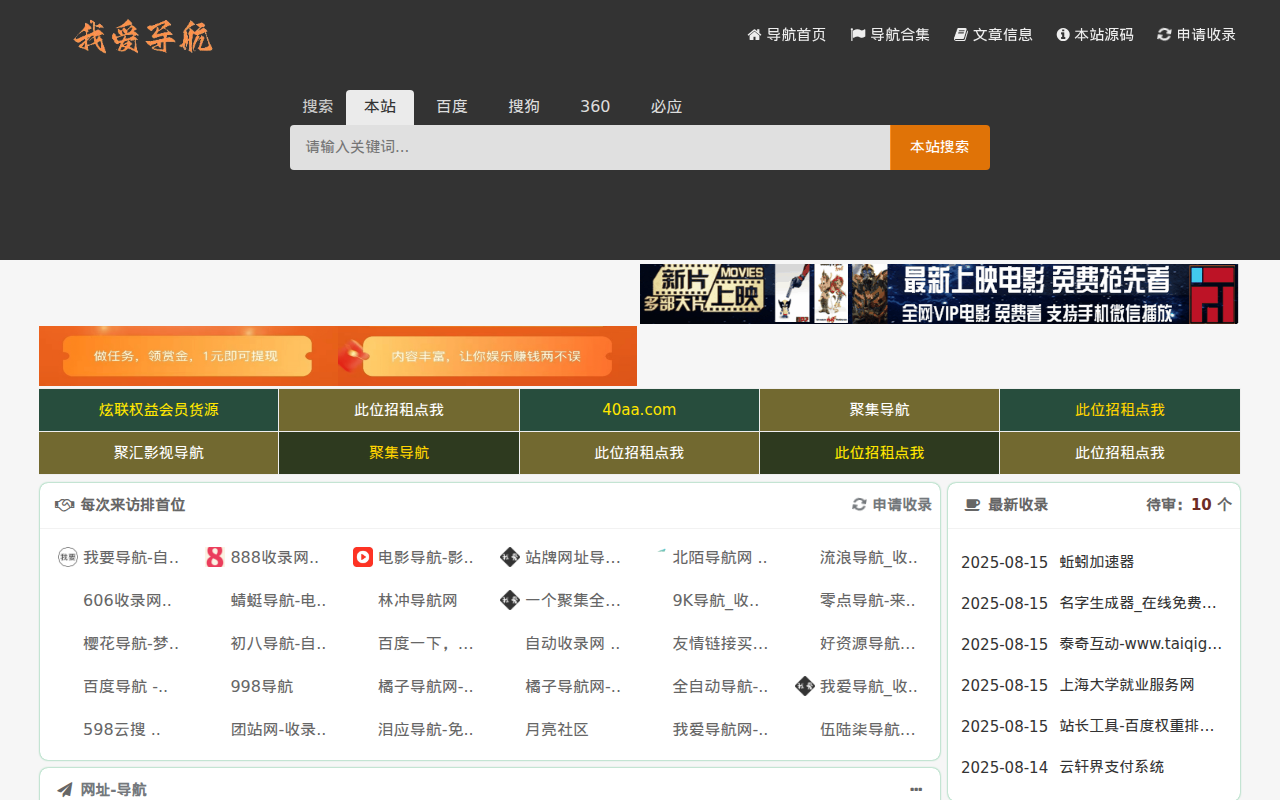Click the refresh icon in 申请收录 panel link
Image resolution: width=1280 pixels, height=800 pixels.
859,505
